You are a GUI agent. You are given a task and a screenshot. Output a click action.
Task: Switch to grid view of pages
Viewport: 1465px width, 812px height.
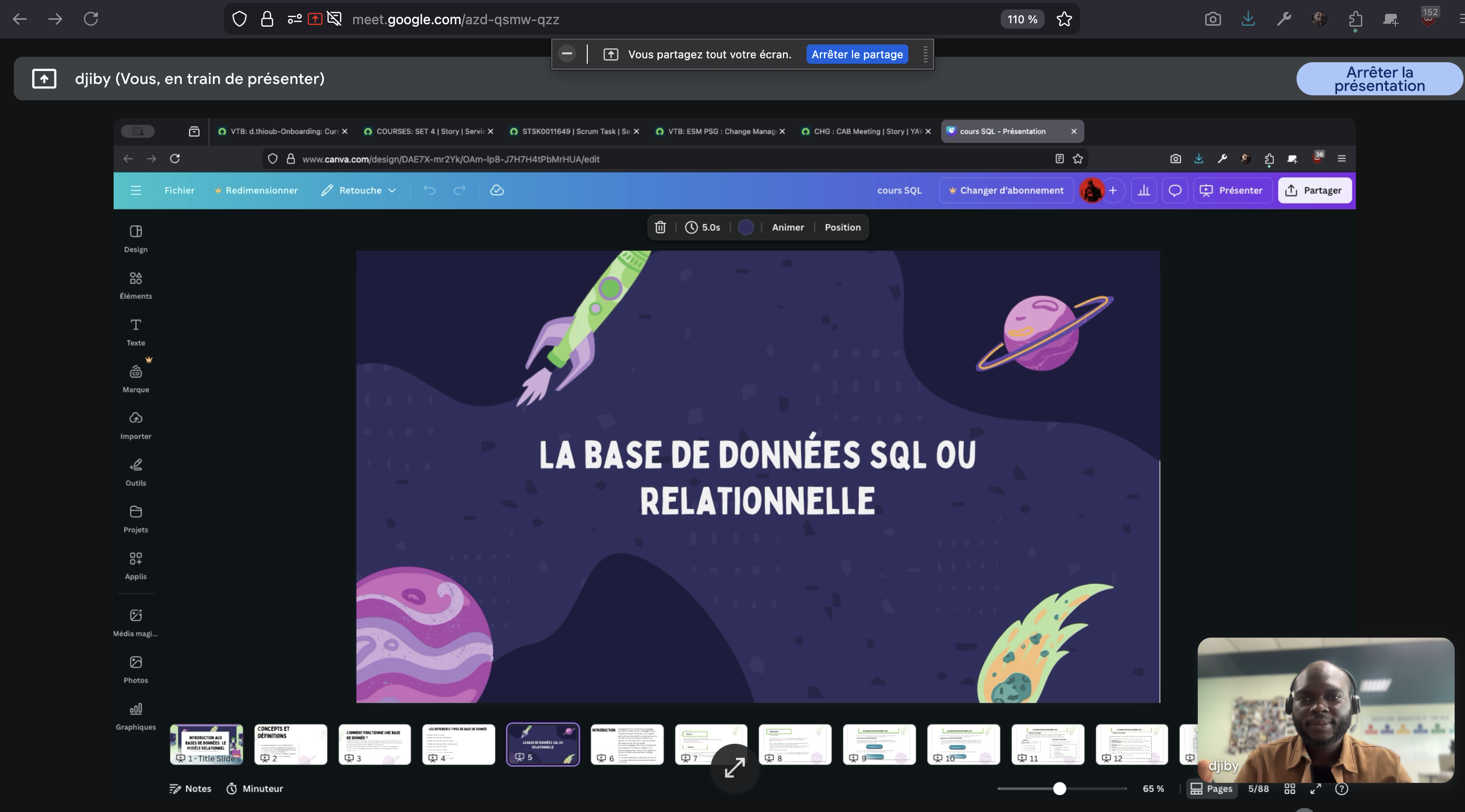click(x=1289, y=789)
